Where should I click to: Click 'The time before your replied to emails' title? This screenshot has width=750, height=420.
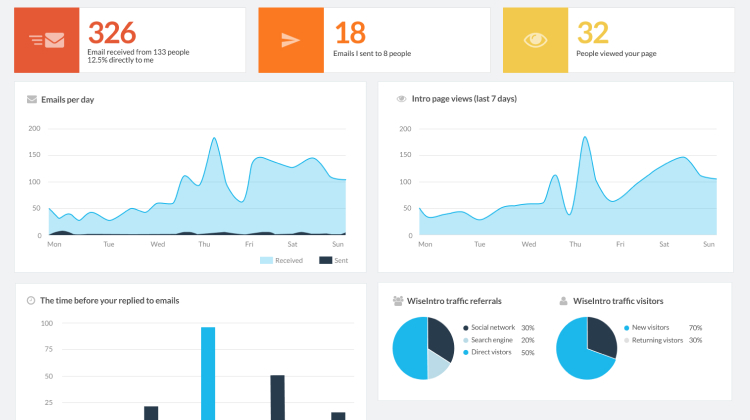[110, 300]
